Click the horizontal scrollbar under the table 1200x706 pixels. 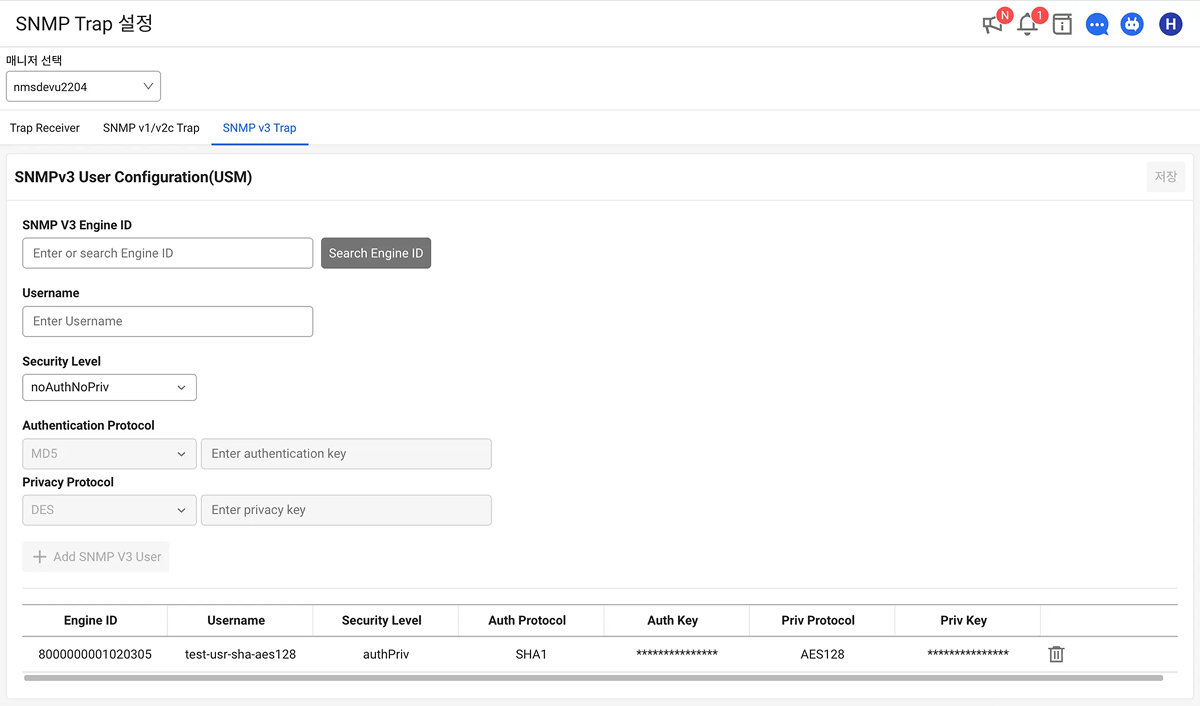point(593,678)
